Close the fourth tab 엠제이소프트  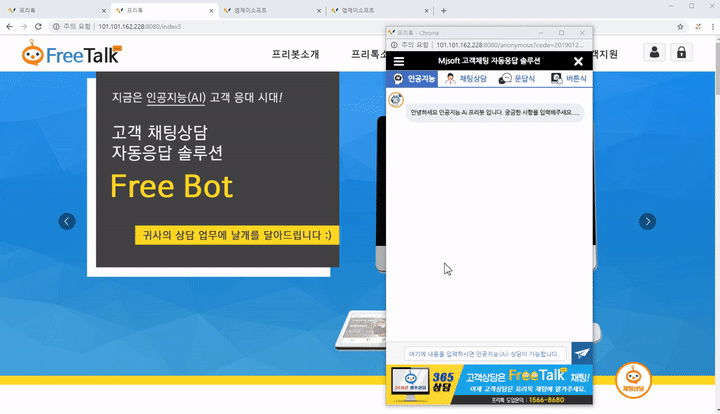(427, 11)
